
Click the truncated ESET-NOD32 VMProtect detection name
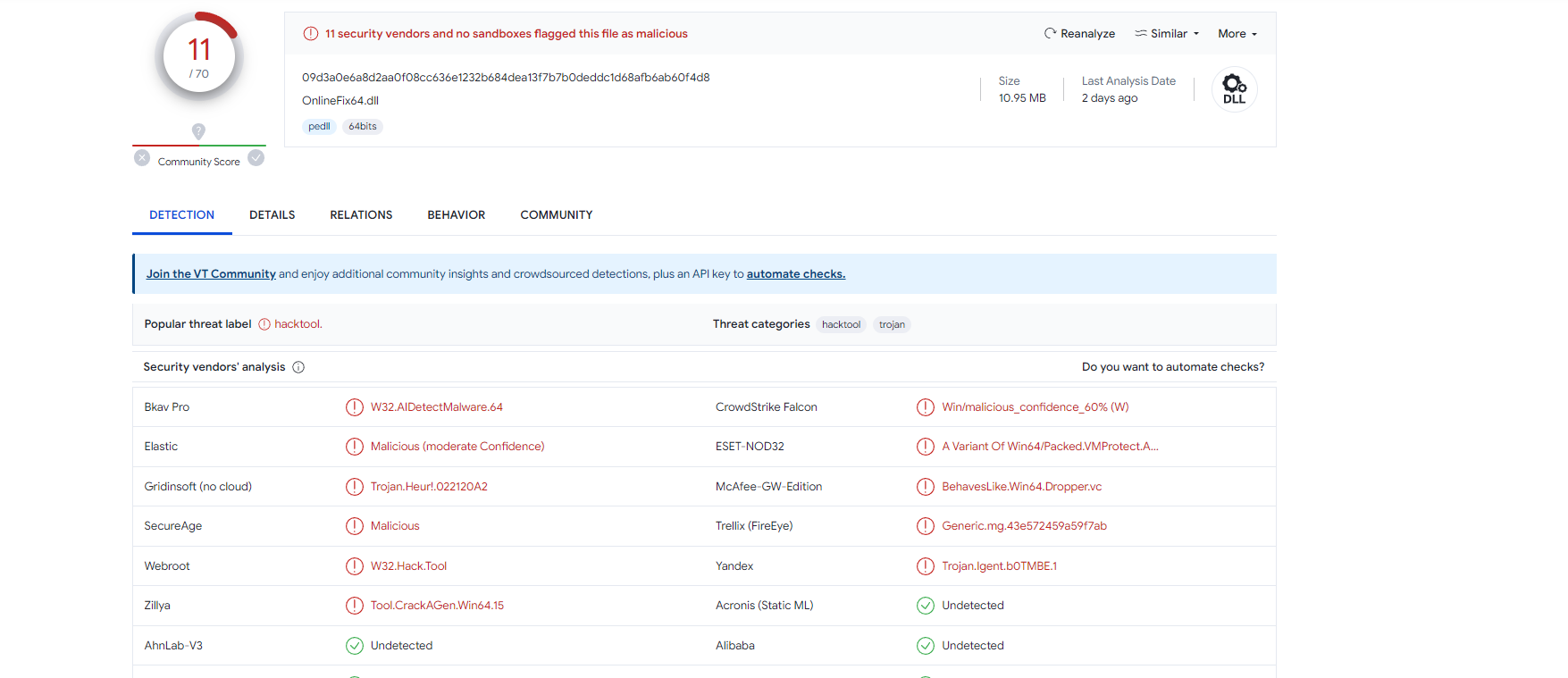pos(1050,447)
